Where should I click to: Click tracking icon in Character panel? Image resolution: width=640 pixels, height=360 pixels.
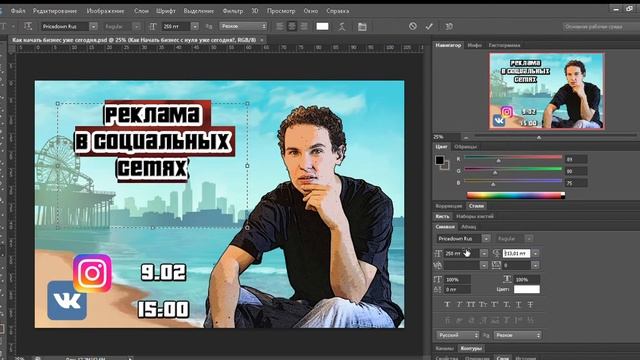click(496, 265)
